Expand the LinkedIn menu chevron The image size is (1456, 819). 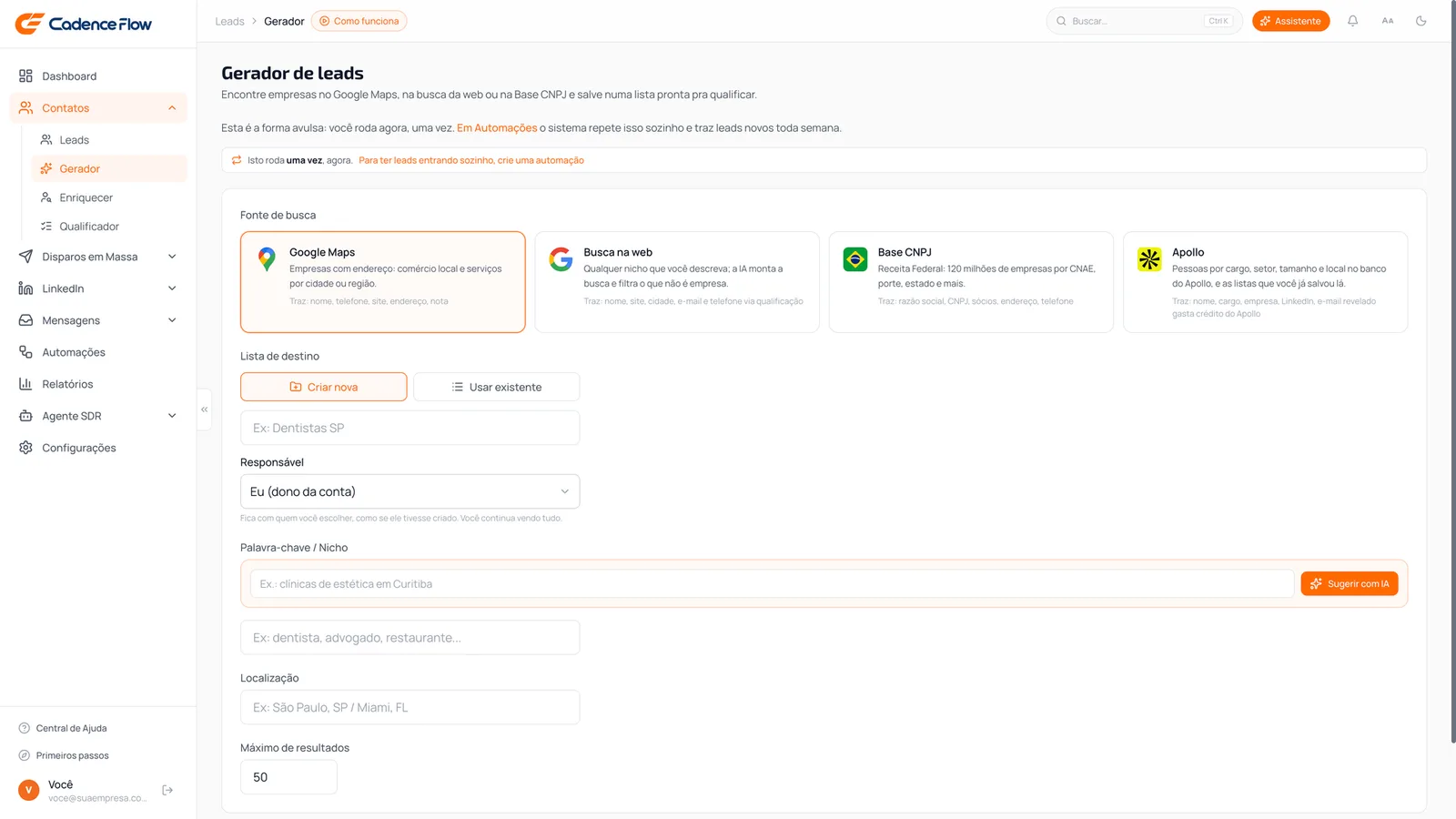[172, 288]
